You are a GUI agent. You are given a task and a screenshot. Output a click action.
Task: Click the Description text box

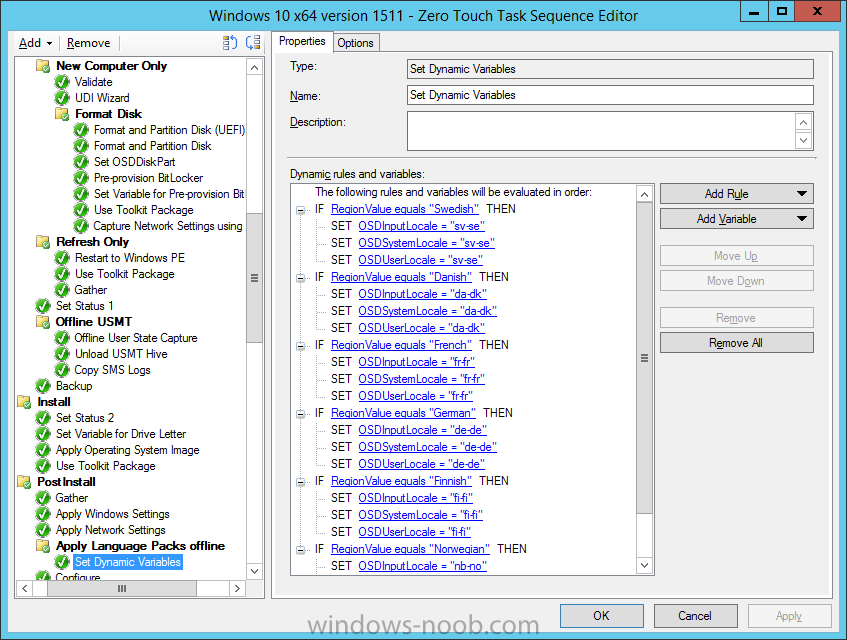[x=601, y=131]
